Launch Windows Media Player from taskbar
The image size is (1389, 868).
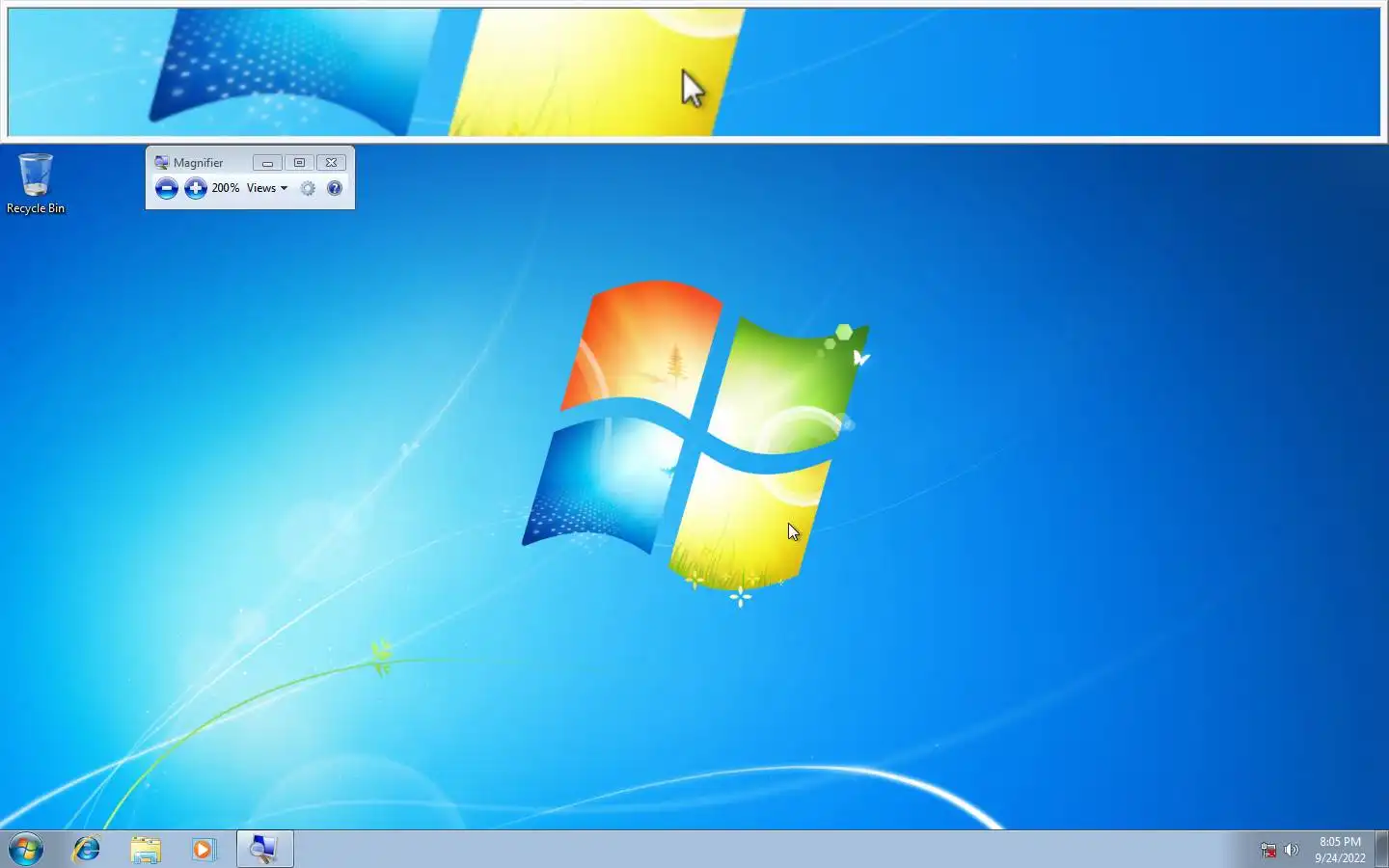(203, 849)
